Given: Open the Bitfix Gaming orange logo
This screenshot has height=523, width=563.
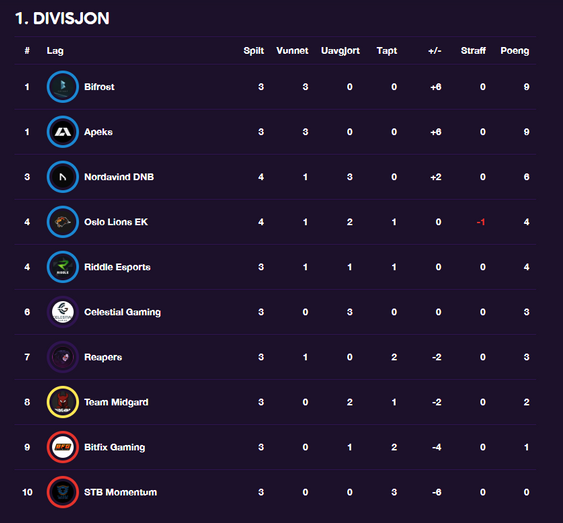Looking at the screenshot, I should tap(62, 447).
